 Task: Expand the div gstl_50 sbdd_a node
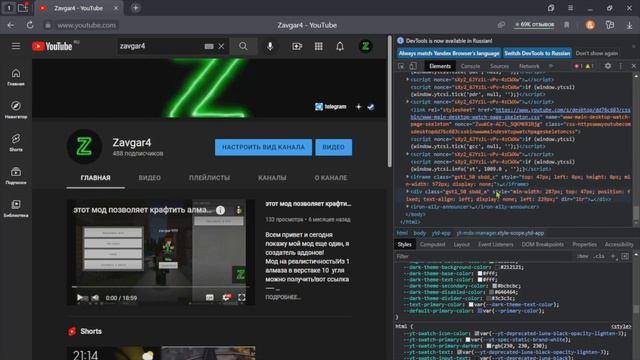click(407, 191)
